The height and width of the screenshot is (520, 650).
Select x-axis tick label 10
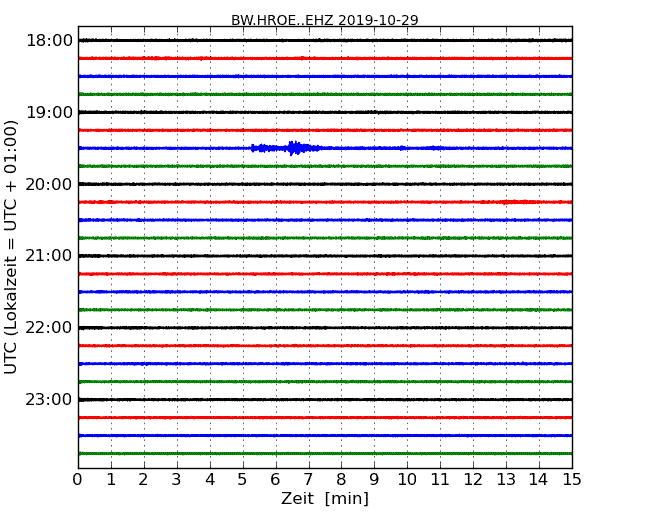coord(407,479)
